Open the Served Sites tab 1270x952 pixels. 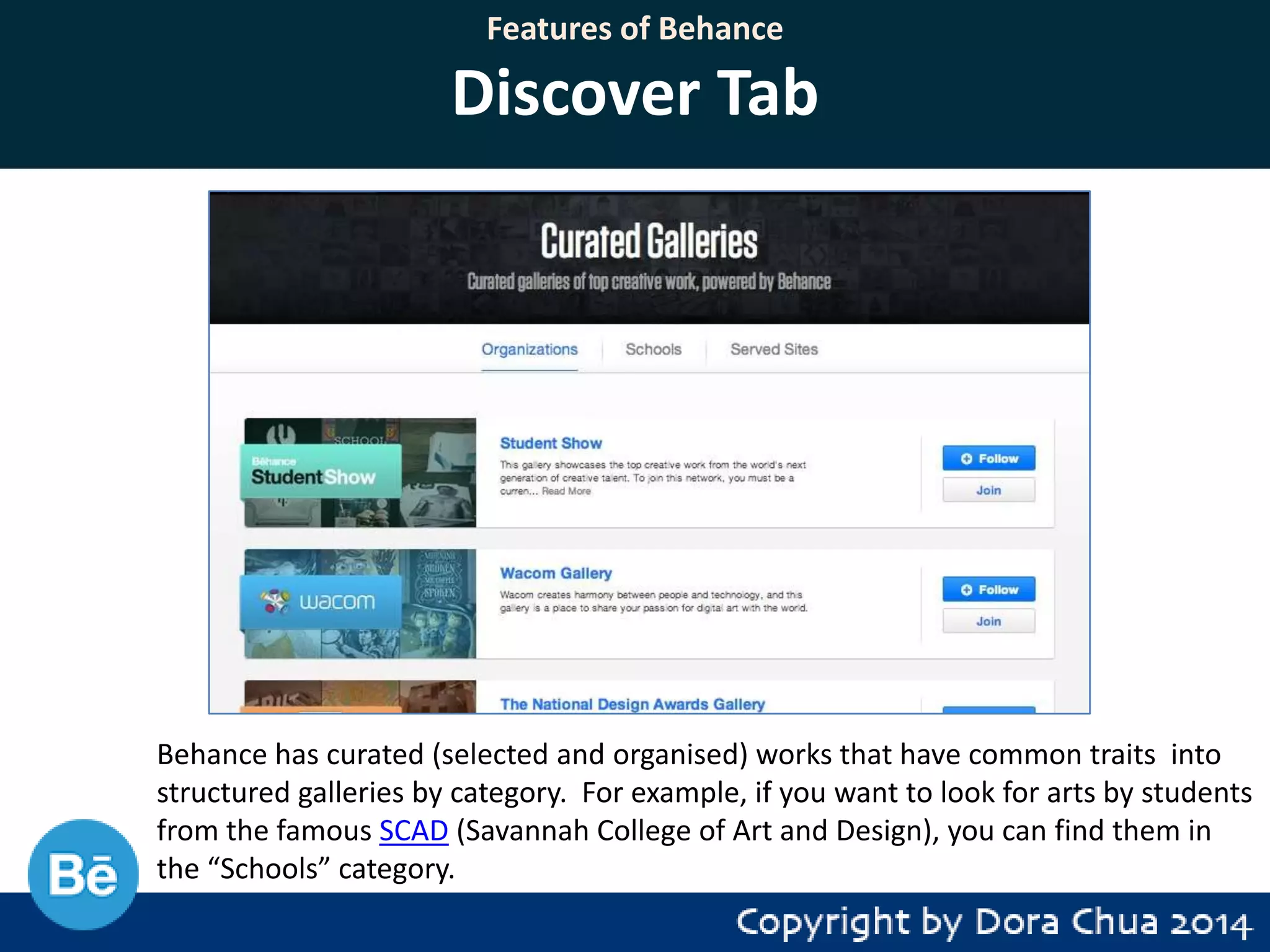(773, 350)
